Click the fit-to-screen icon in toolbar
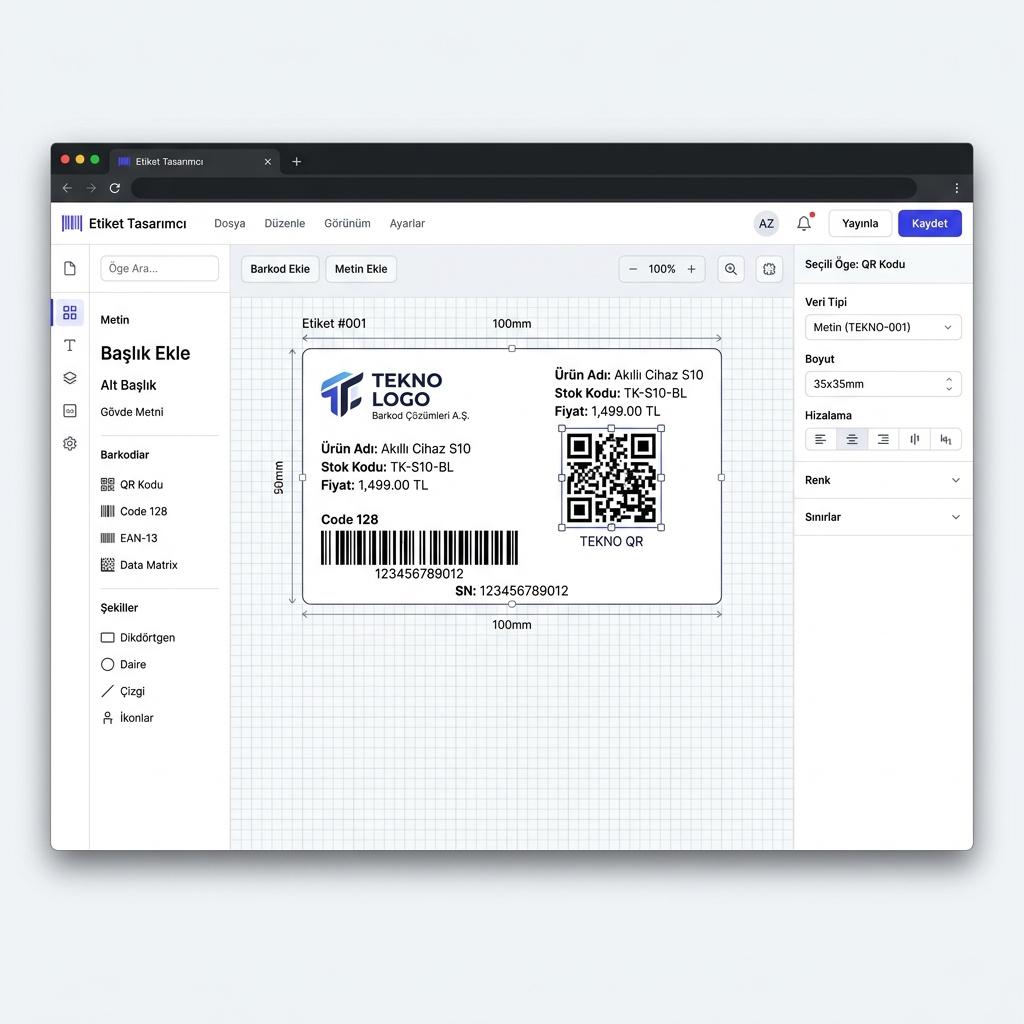Image resolution: width=1024 pixels, height=1024 pixels. [x=769, y=269]
